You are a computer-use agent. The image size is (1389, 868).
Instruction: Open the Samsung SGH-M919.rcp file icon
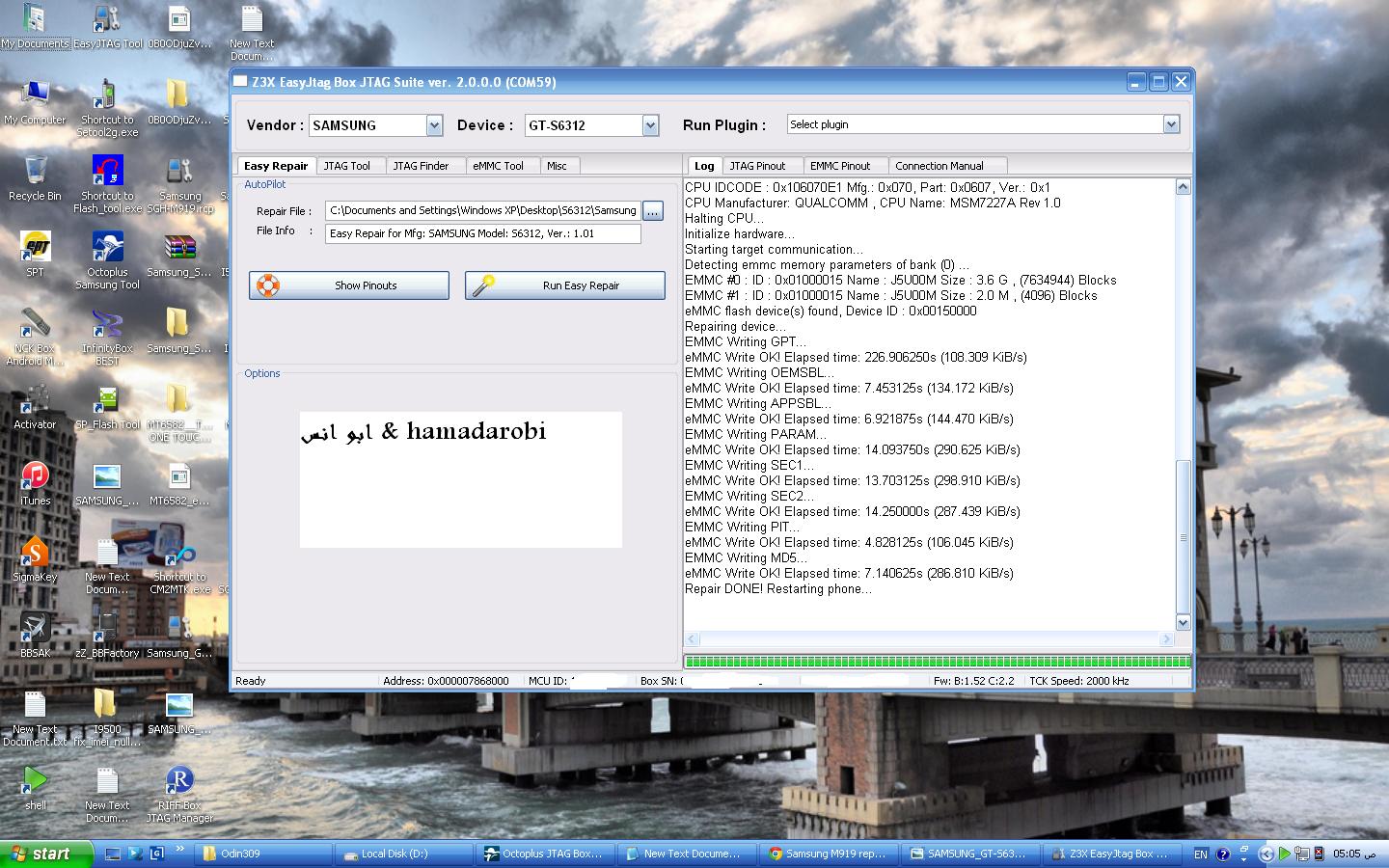pos(179,184)
